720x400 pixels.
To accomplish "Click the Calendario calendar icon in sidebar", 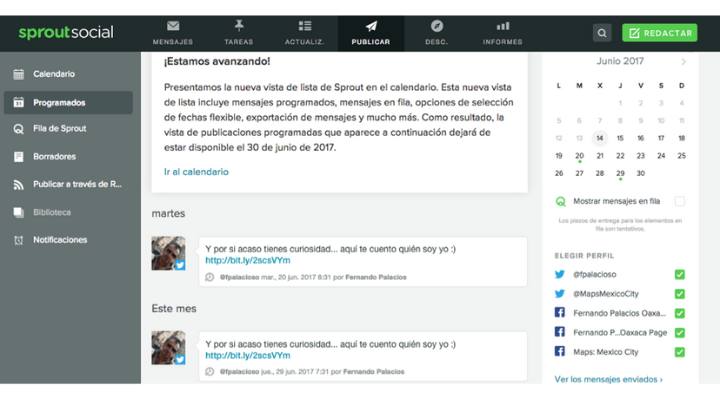I will [x=18, y=74].
